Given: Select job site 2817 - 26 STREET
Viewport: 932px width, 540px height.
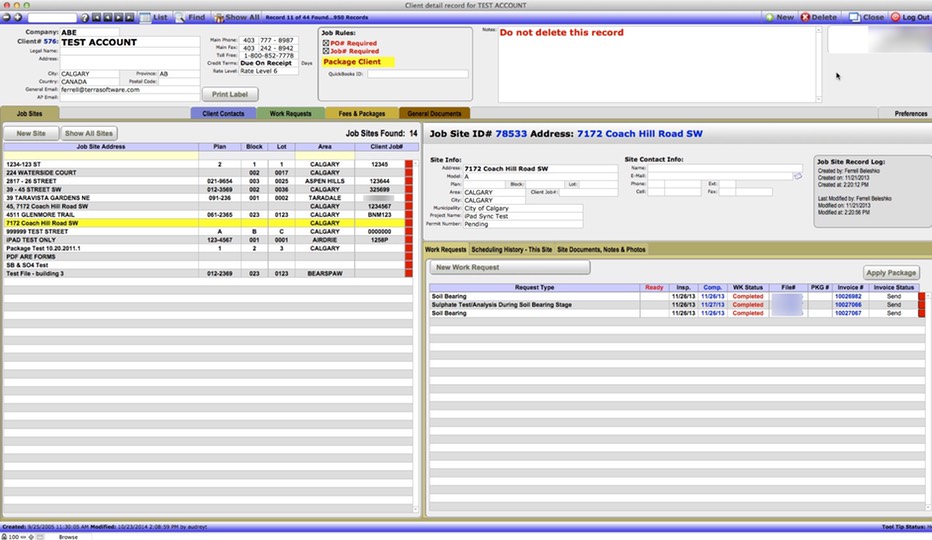Looking at the screenshot, I should [204, 181].
